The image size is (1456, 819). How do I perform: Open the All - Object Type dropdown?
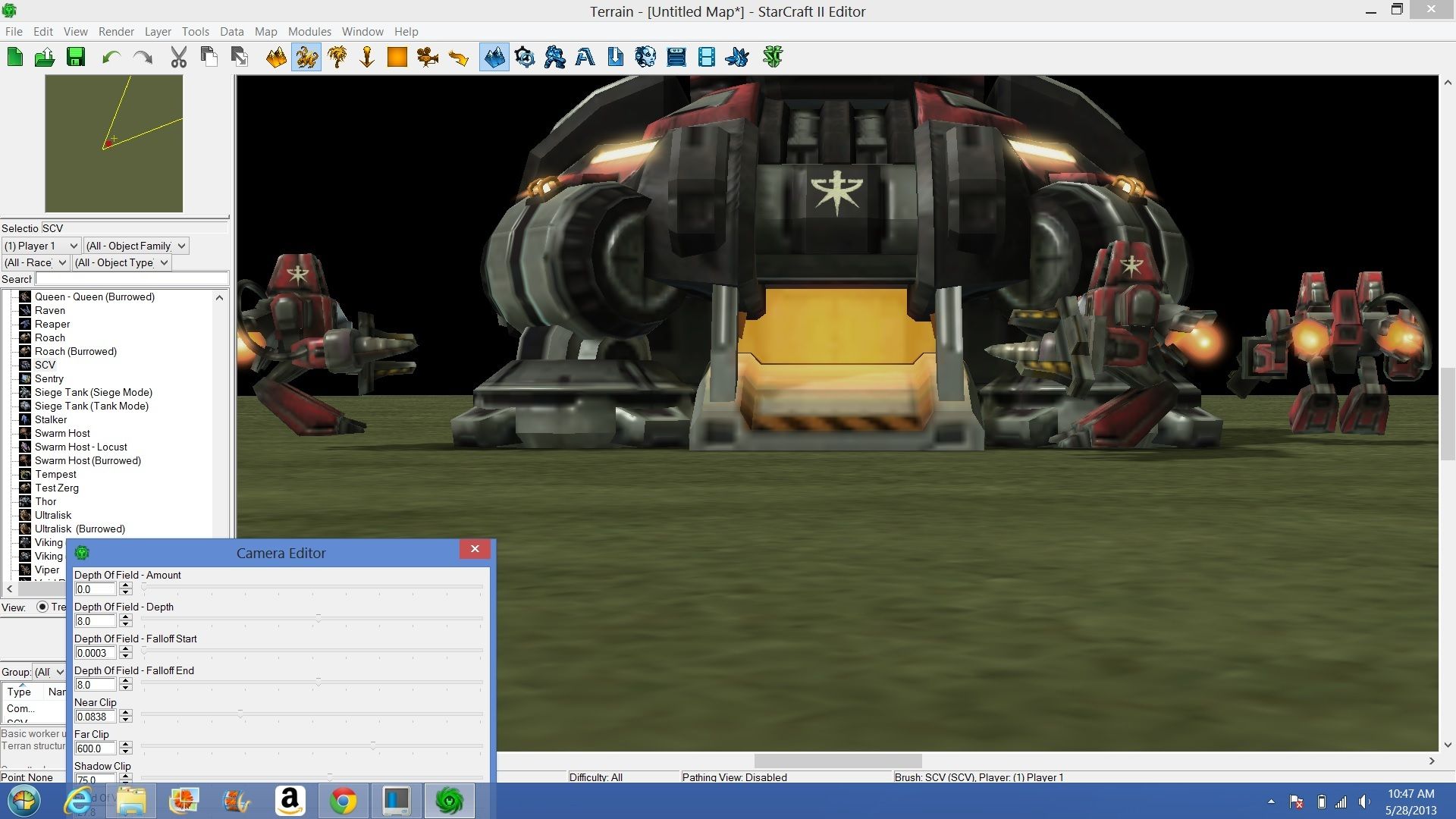pos(121,262)
